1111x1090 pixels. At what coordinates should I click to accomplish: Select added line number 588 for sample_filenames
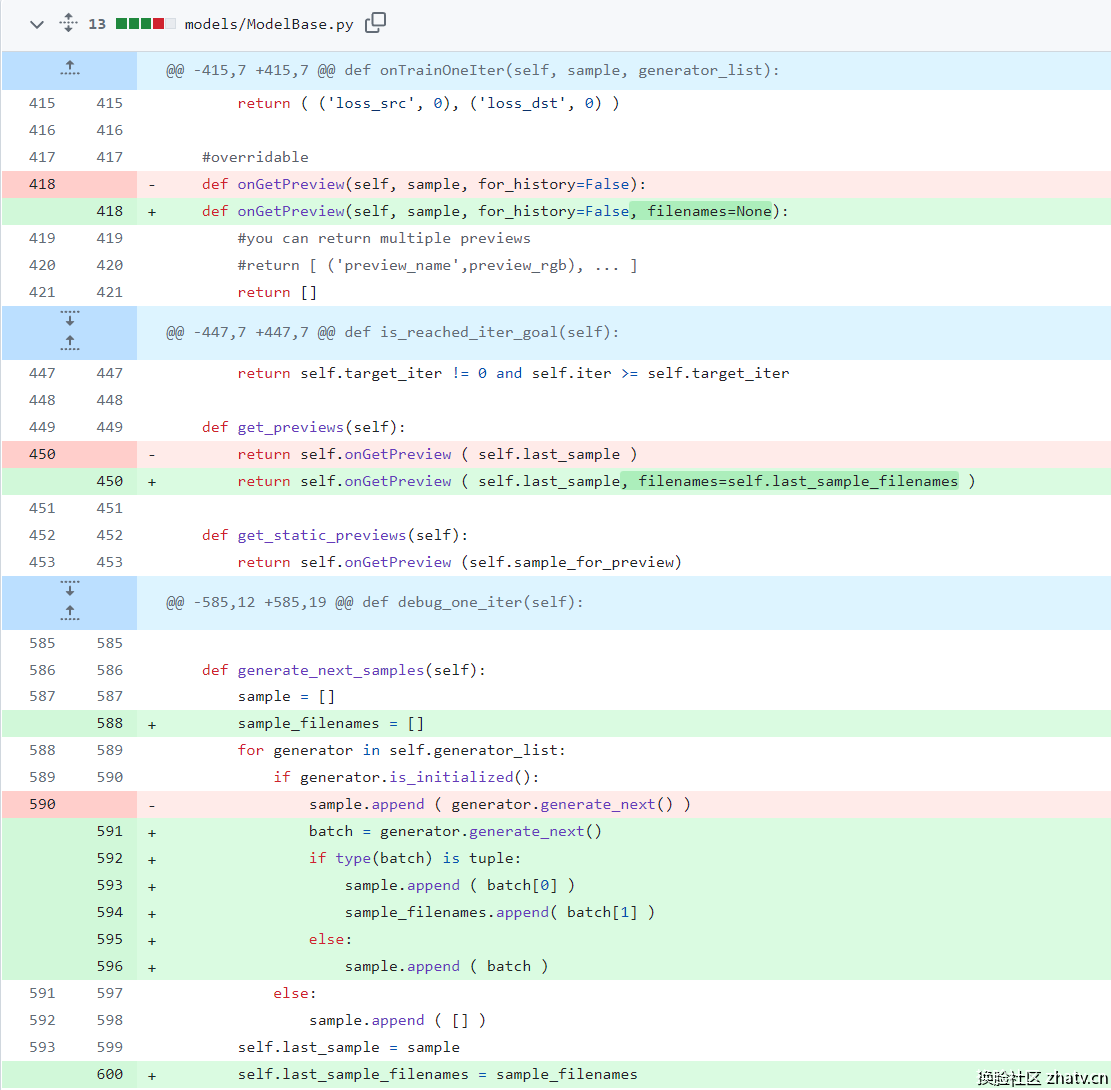coord(109,724)
